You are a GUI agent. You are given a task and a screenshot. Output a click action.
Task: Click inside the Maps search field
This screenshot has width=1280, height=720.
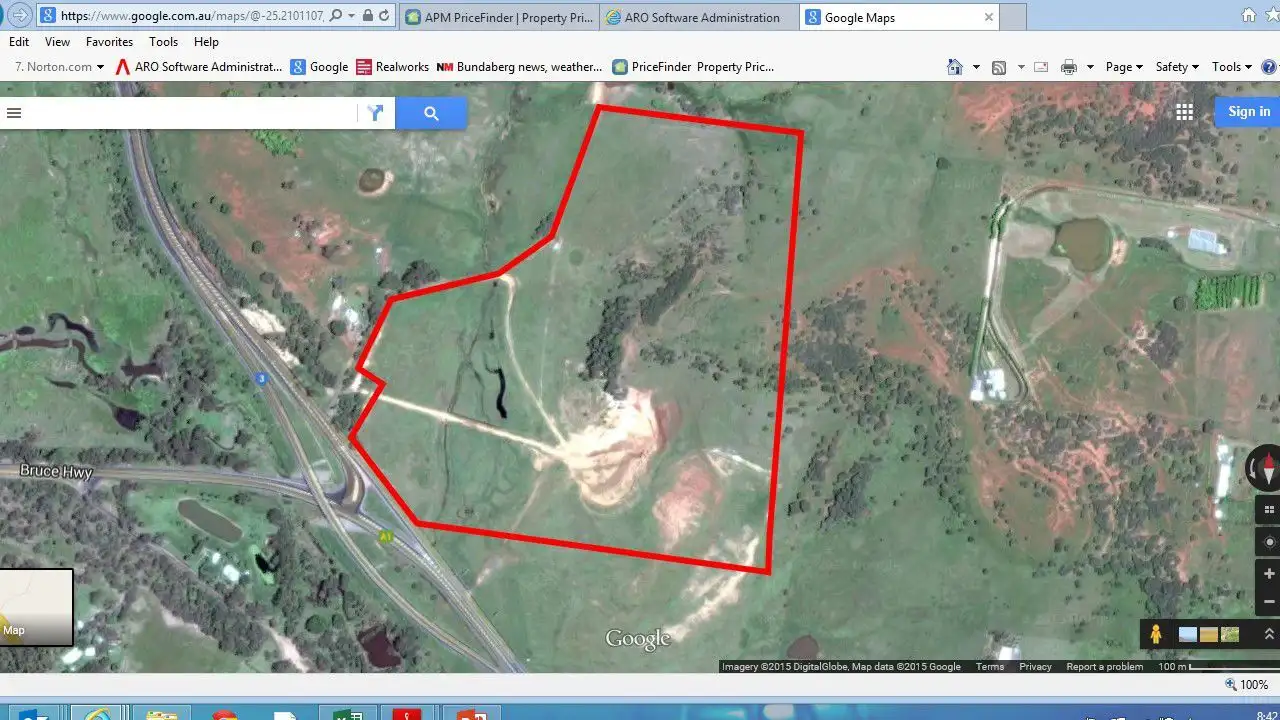pos(190,112)
